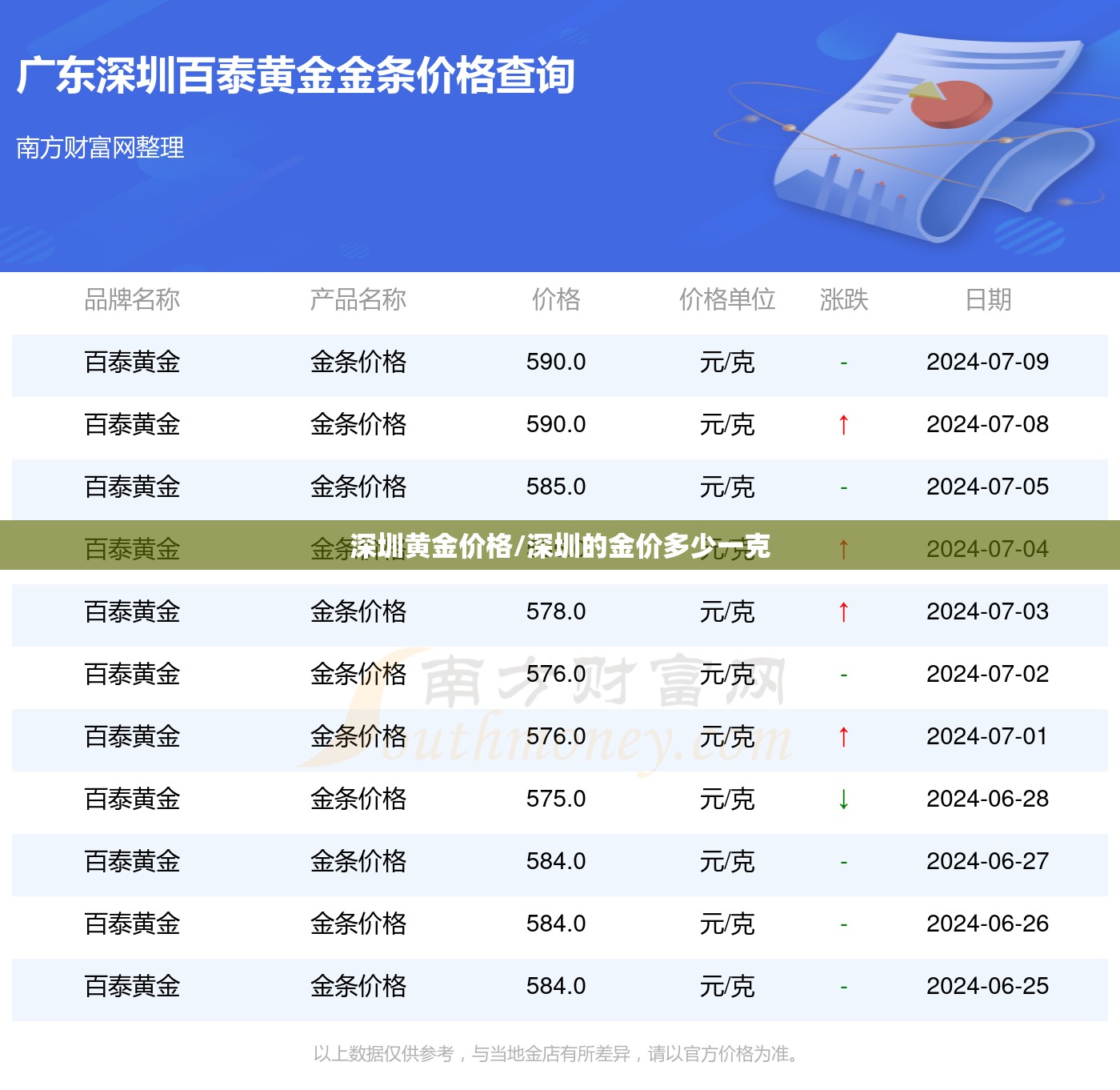This screenshot has height=1090, width=1120.
Task: Click 元/克 in the 2024-06-28 row
Action: click(727, 799)
